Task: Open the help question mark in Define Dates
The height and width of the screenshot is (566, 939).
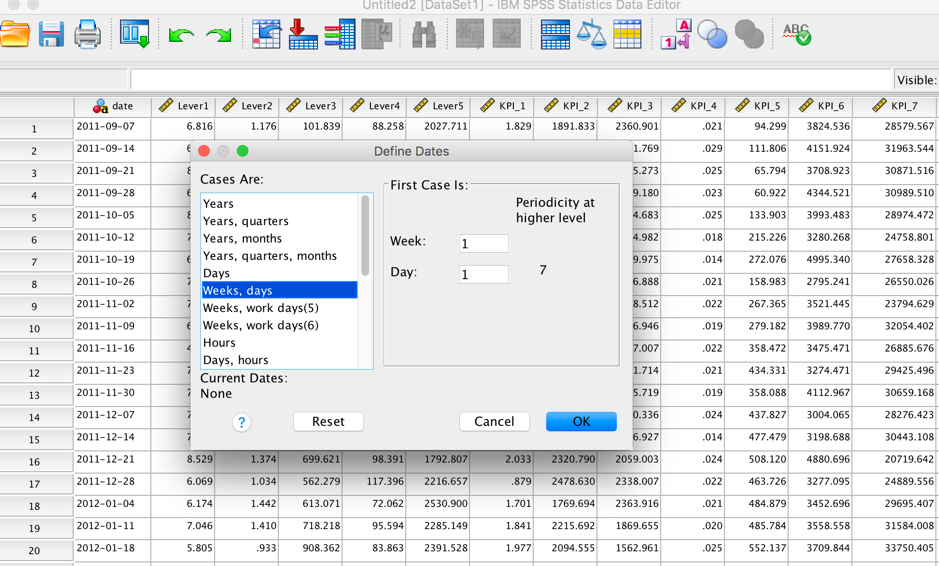Action: [x=241, y=422]
